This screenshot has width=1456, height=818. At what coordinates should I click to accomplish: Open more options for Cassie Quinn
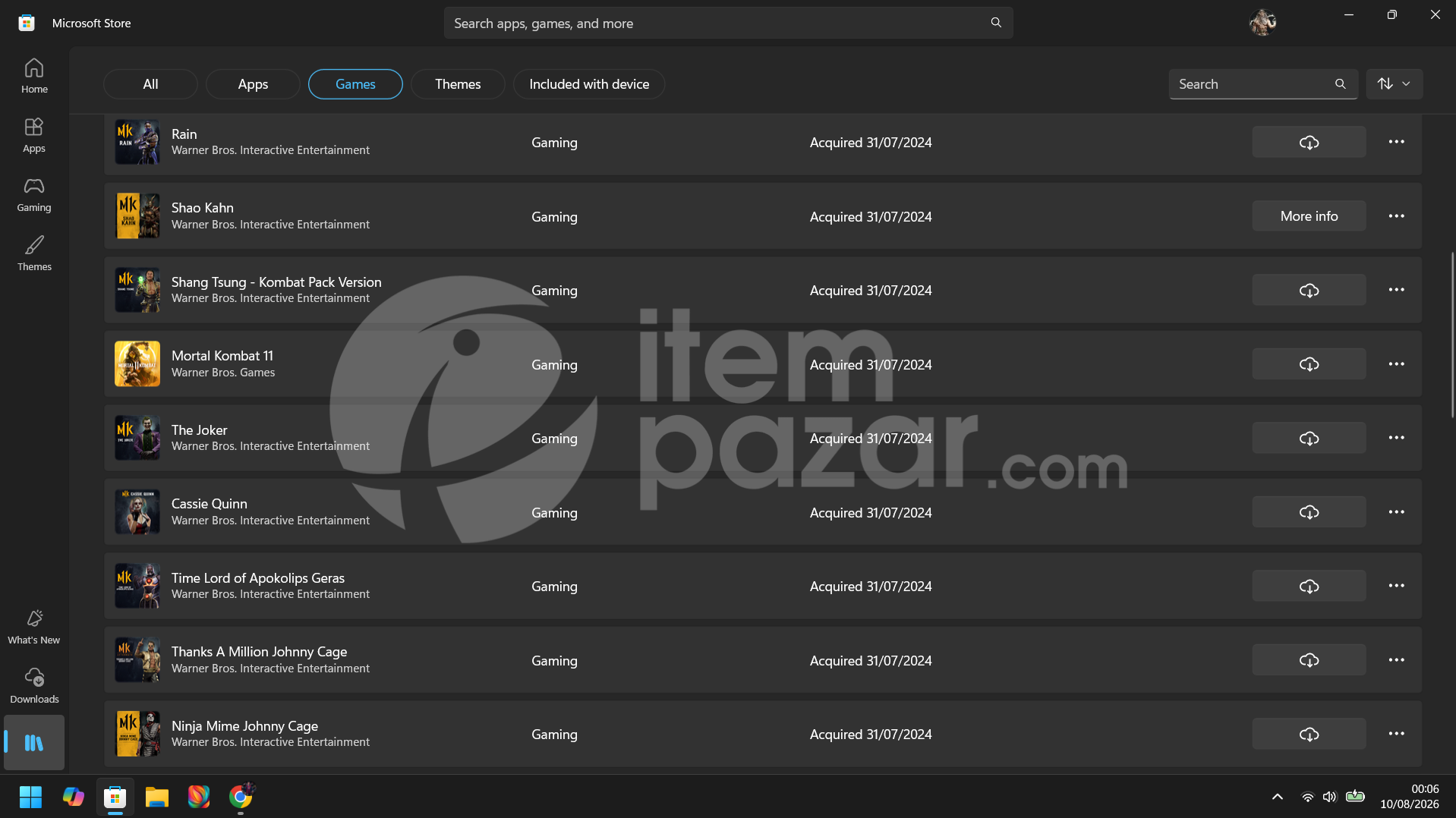pyautogui.click(x=1396, y=512)
